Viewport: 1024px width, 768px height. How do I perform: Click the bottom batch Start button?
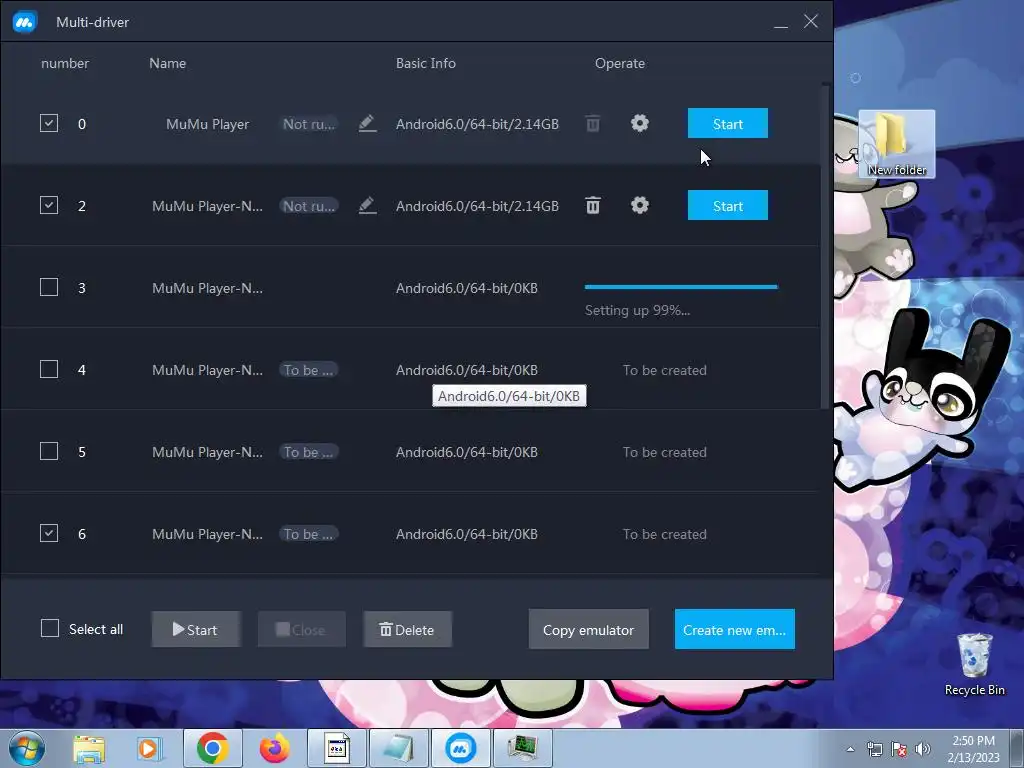click(x=196, y=630)
